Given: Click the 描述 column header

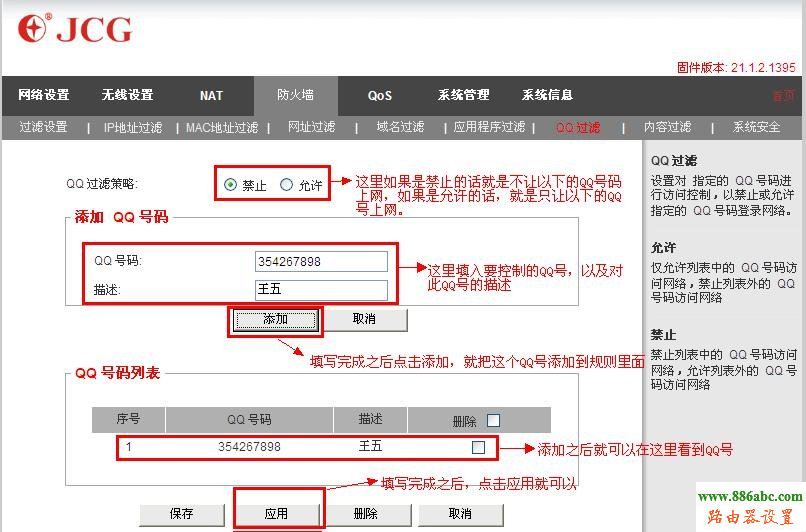Looking at the screenshot, I should (x=370, y=419).
